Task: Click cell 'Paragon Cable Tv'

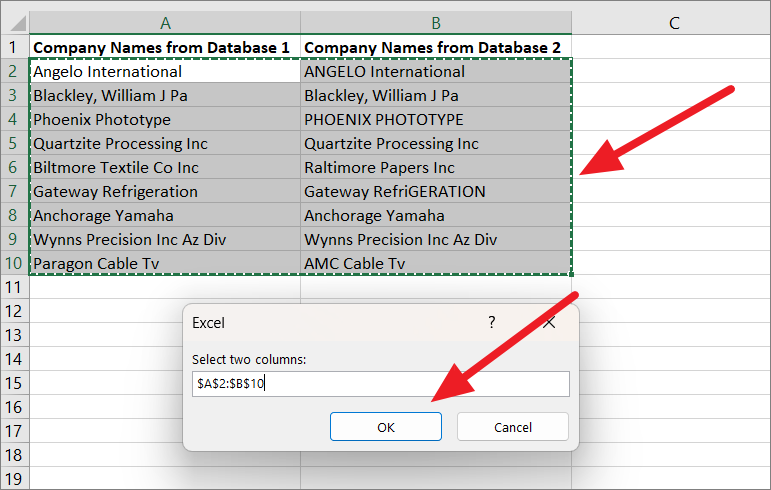Action: coord(165,263)
